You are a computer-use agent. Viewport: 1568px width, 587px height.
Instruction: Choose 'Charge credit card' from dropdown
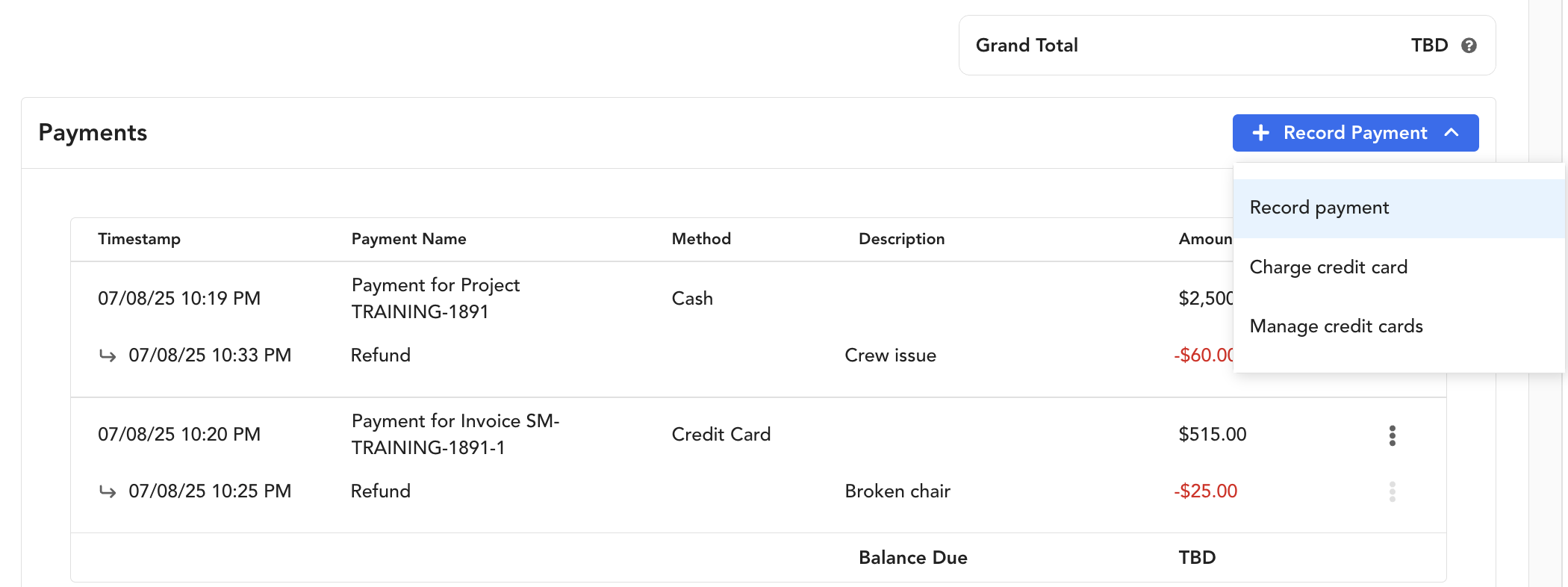[1328, 267]
